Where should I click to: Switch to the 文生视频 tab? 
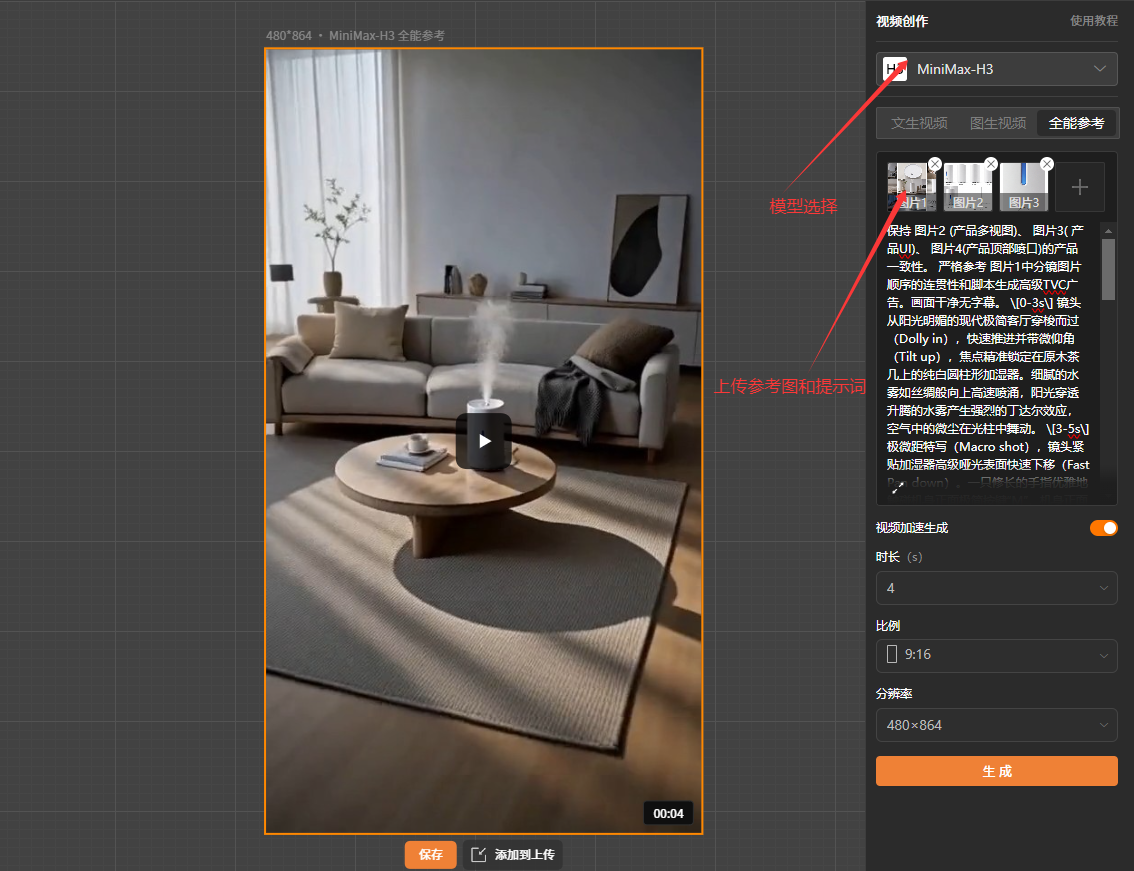[x=919, y=124]
